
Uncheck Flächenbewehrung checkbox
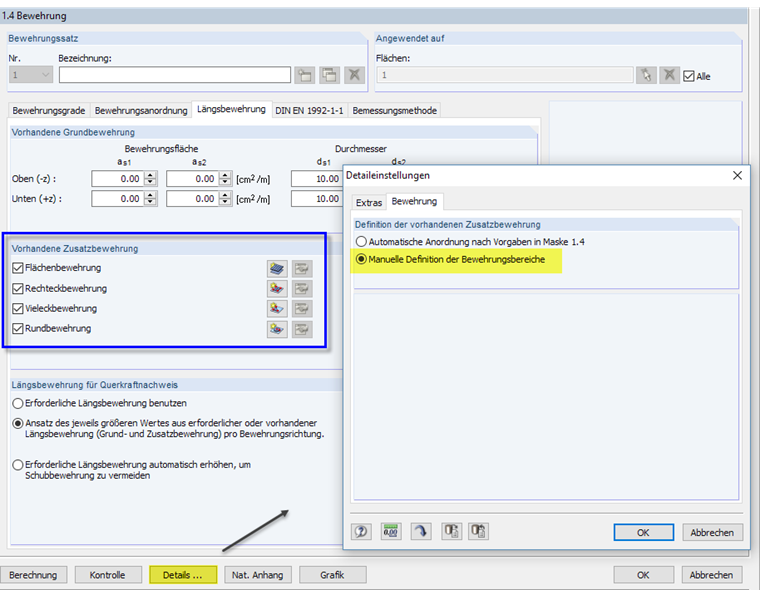click(x=18, y=268)
